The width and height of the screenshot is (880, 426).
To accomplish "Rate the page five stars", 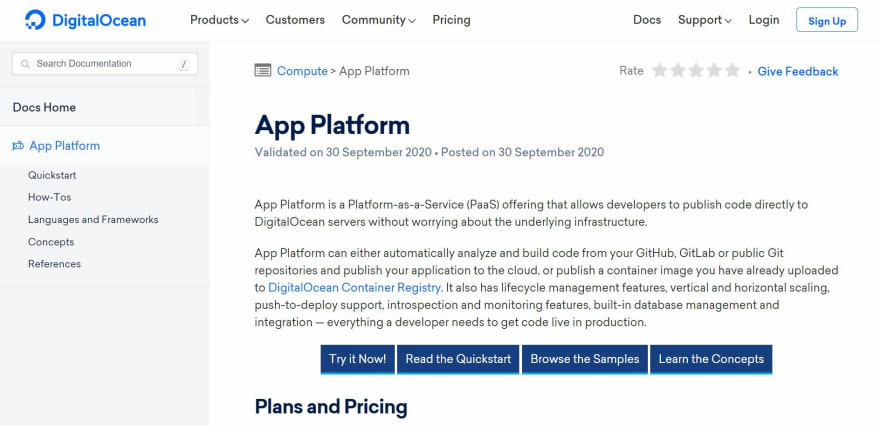I will click(732, 71).
